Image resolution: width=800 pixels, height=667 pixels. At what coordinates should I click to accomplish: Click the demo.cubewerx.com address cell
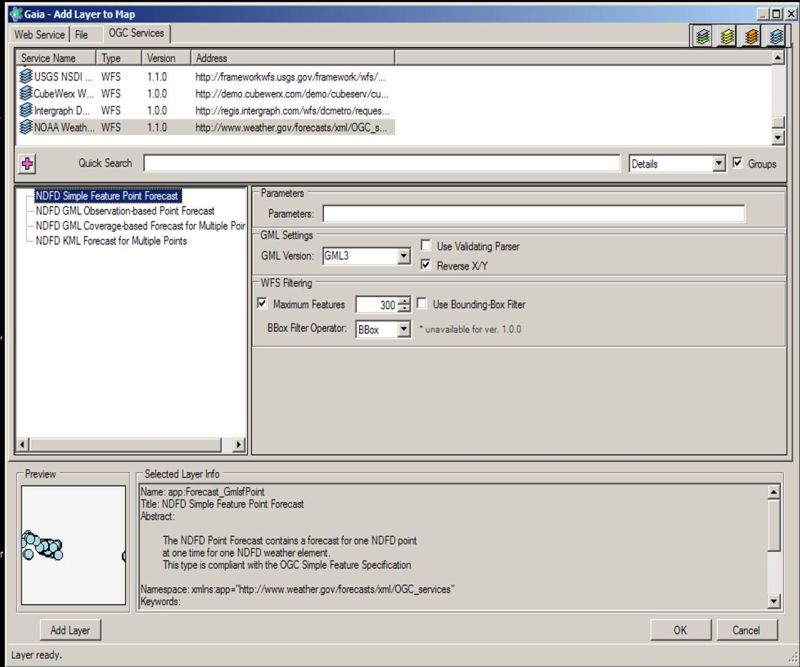[x=292, y=93]
